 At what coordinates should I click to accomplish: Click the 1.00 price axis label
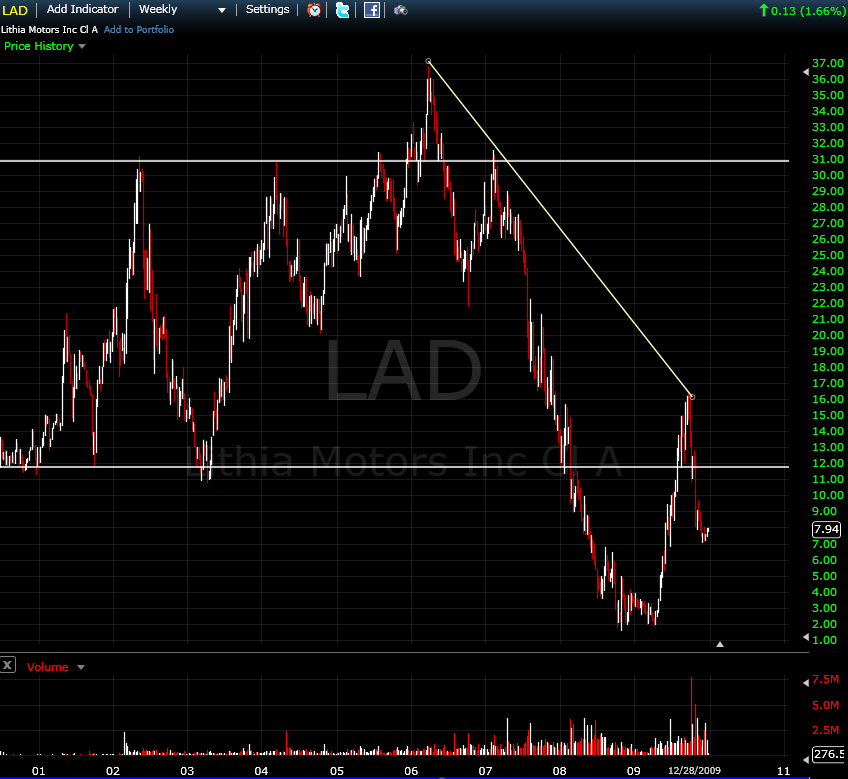tap(824, 640)
